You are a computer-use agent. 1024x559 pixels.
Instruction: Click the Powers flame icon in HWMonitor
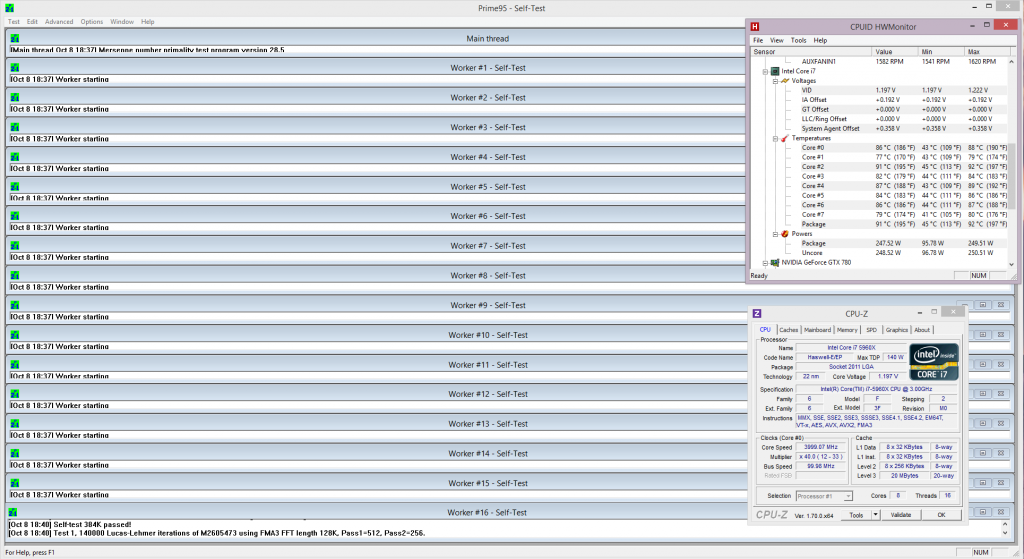(784, 234)
